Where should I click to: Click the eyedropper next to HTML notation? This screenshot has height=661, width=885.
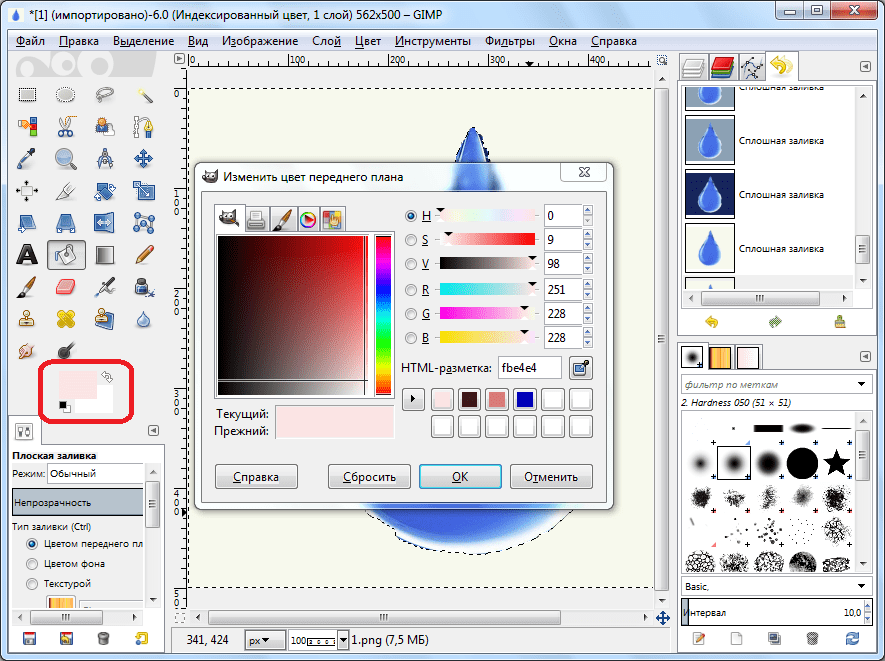point(581,368)
